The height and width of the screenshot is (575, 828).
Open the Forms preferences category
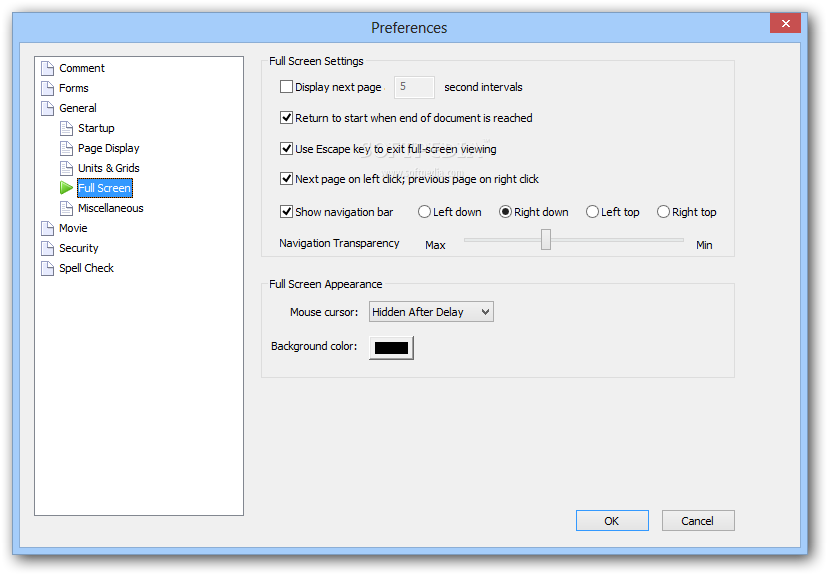(x=73, y=88)
